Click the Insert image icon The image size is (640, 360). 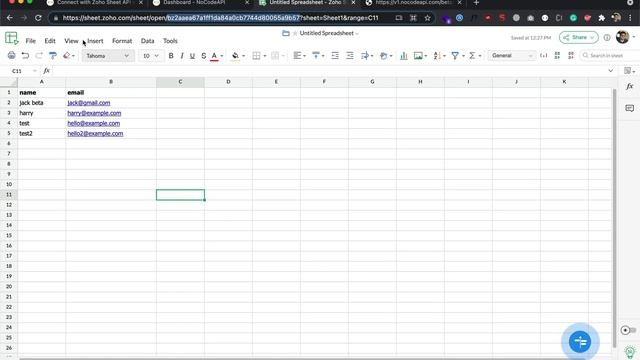[418, 56]
